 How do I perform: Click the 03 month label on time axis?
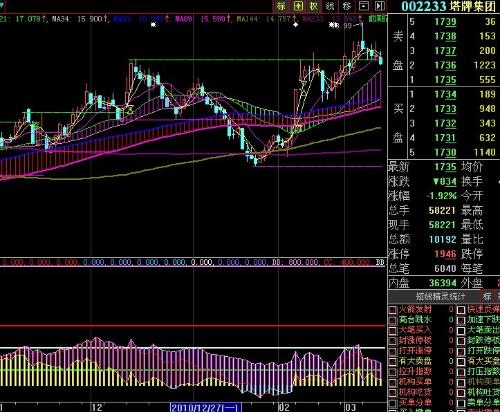tap(350, 407)
